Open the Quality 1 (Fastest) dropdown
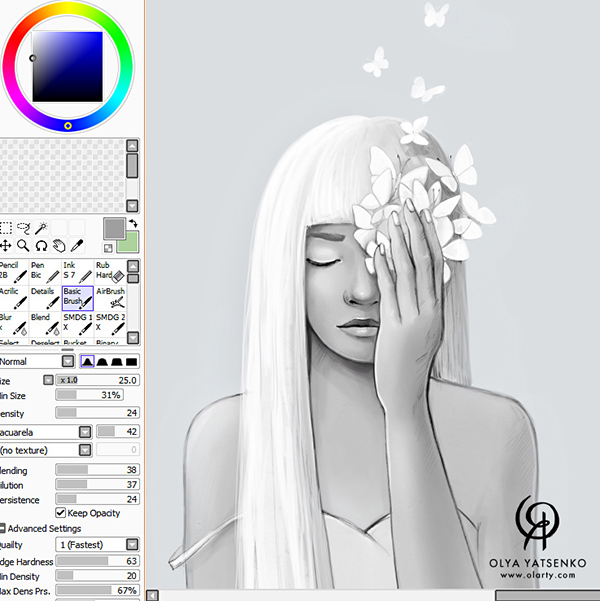This screenshot has height=601, width=600. pos(132,544)
